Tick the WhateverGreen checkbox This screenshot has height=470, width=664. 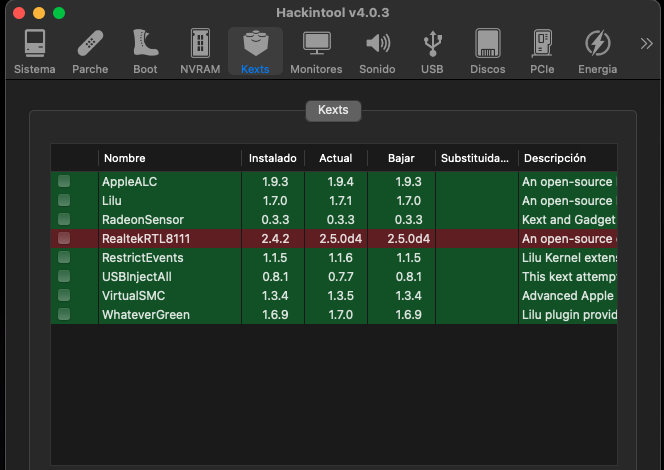coord(64,314)
